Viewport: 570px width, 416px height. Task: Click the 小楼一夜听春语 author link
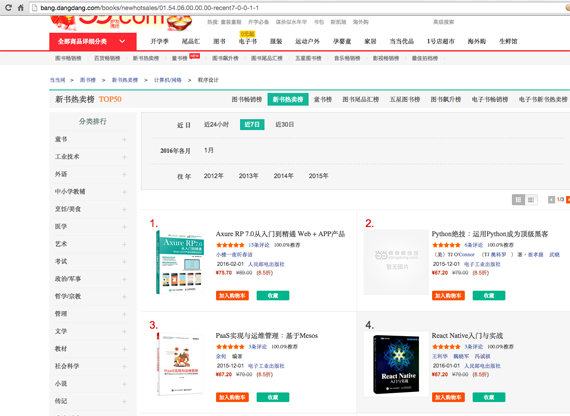point(234,255)
